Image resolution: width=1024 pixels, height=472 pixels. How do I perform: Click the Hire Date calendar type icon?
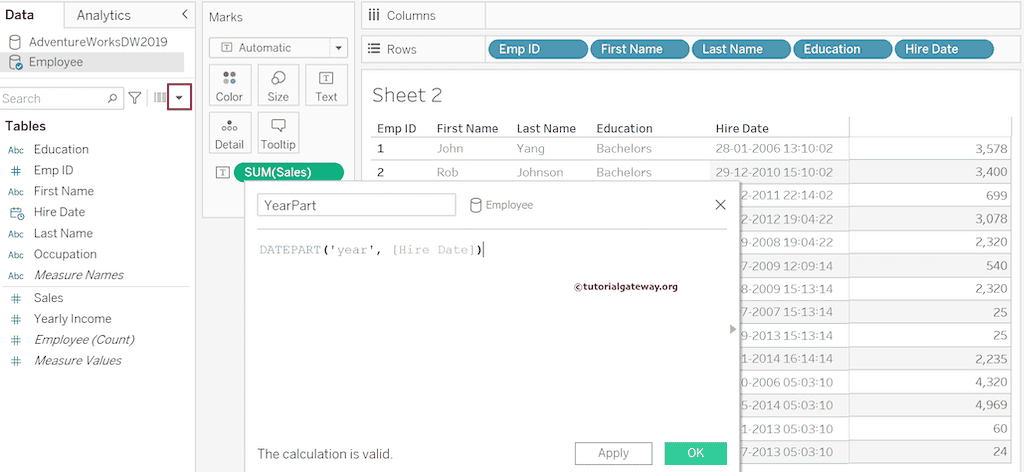(16, 212)
